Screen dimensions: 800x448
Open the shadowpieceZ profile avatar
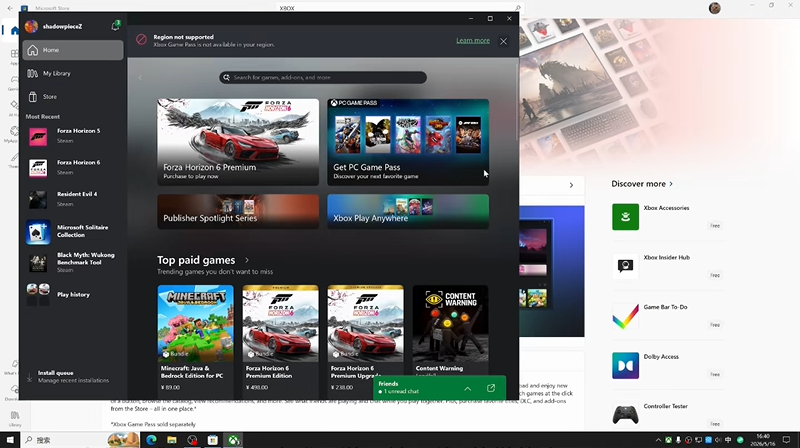(31, 26)
